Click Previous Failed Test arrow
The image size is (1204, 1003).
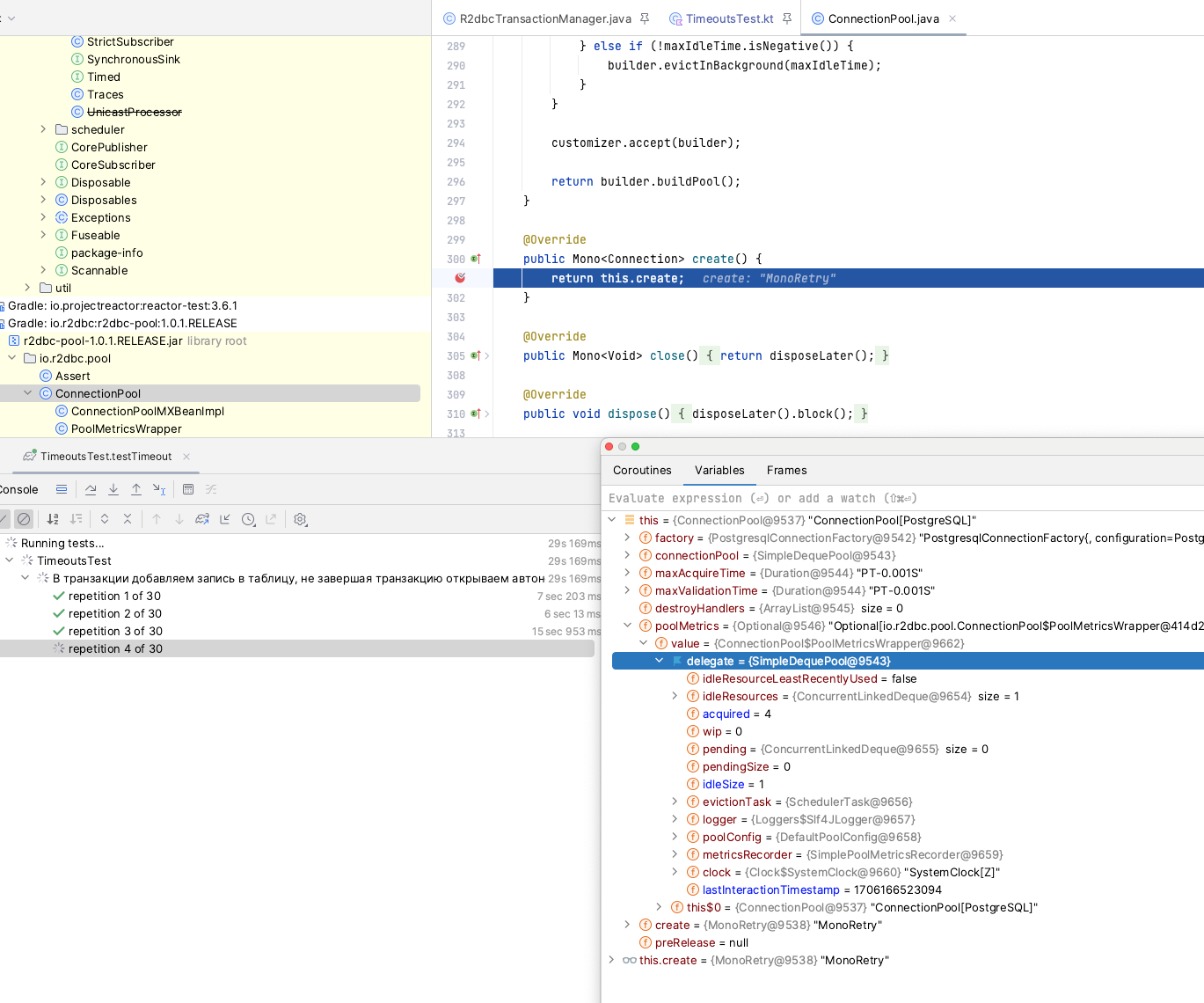(x=157, y=519)
